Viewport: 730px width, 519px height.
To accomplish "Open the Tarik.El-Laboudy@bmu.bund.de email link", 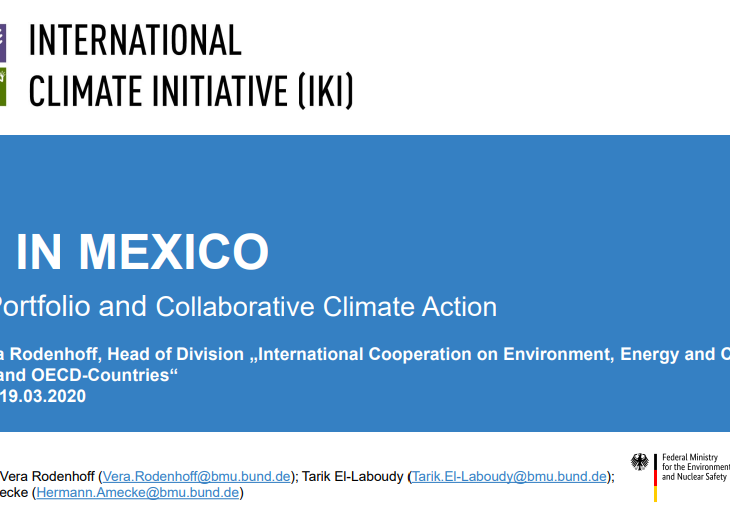I will pyautogui.click(x=509, y=476).
